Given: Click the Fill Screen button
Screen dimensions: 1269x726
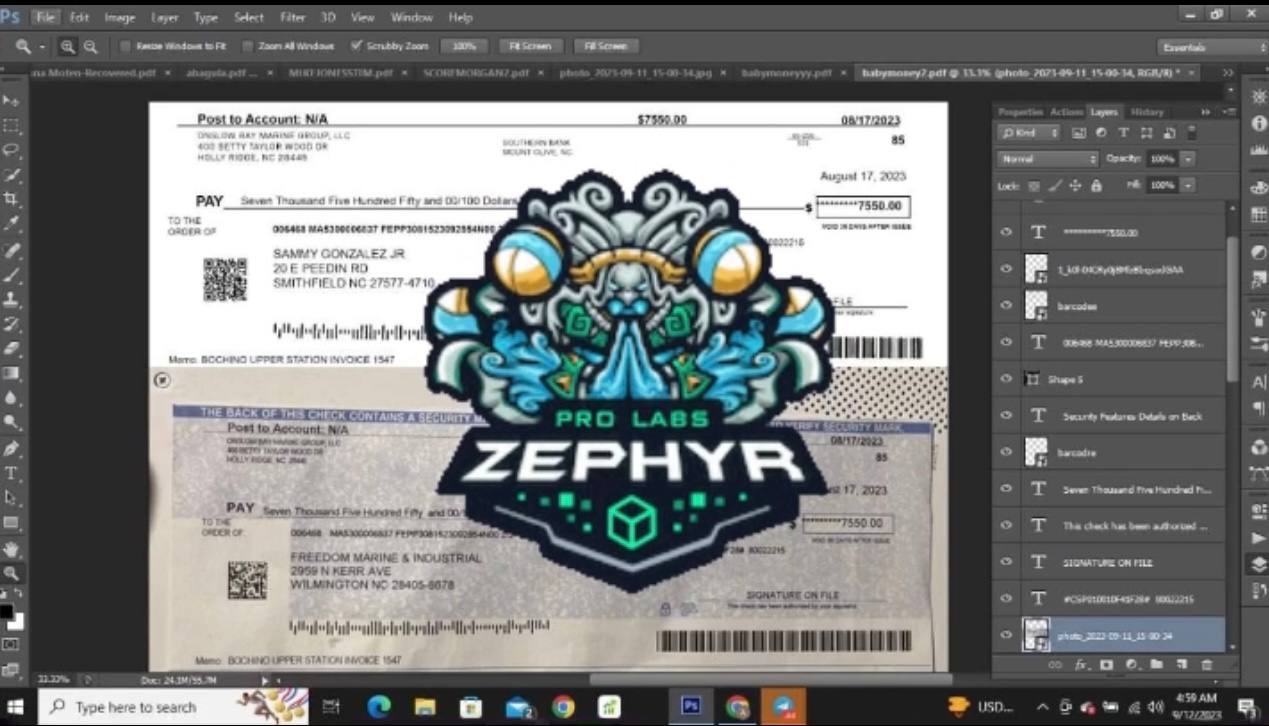Looking at the screenshot, I should click(x=604, y=46).
